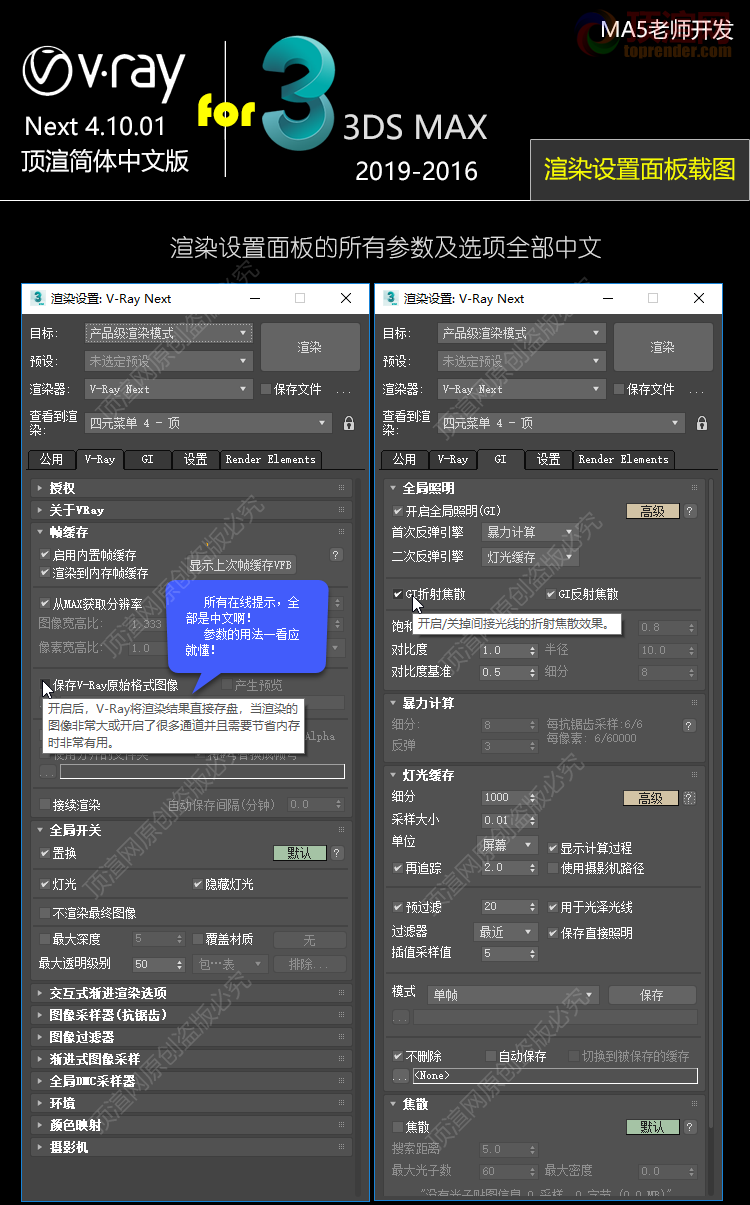Click '...' button next to 保存文件 in right window
This screenshot has height=1205, width=750.
696,390
